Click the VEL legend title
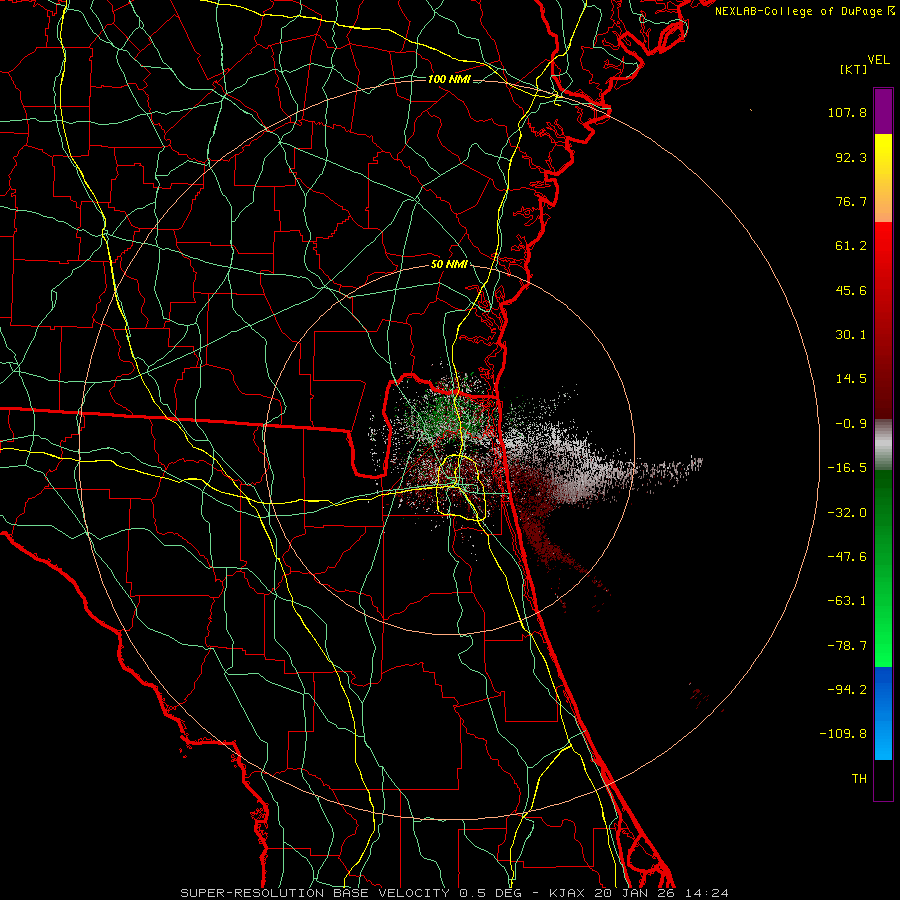This screenshot has width=900, height=900. [879, 60]
